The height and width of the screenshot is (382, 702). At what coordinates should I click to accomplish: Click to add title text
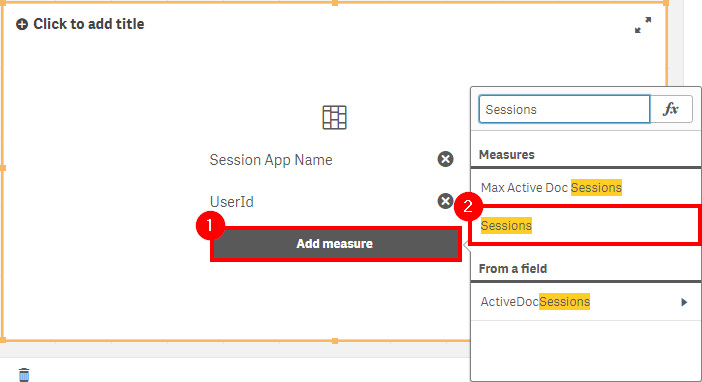[89, 24]
